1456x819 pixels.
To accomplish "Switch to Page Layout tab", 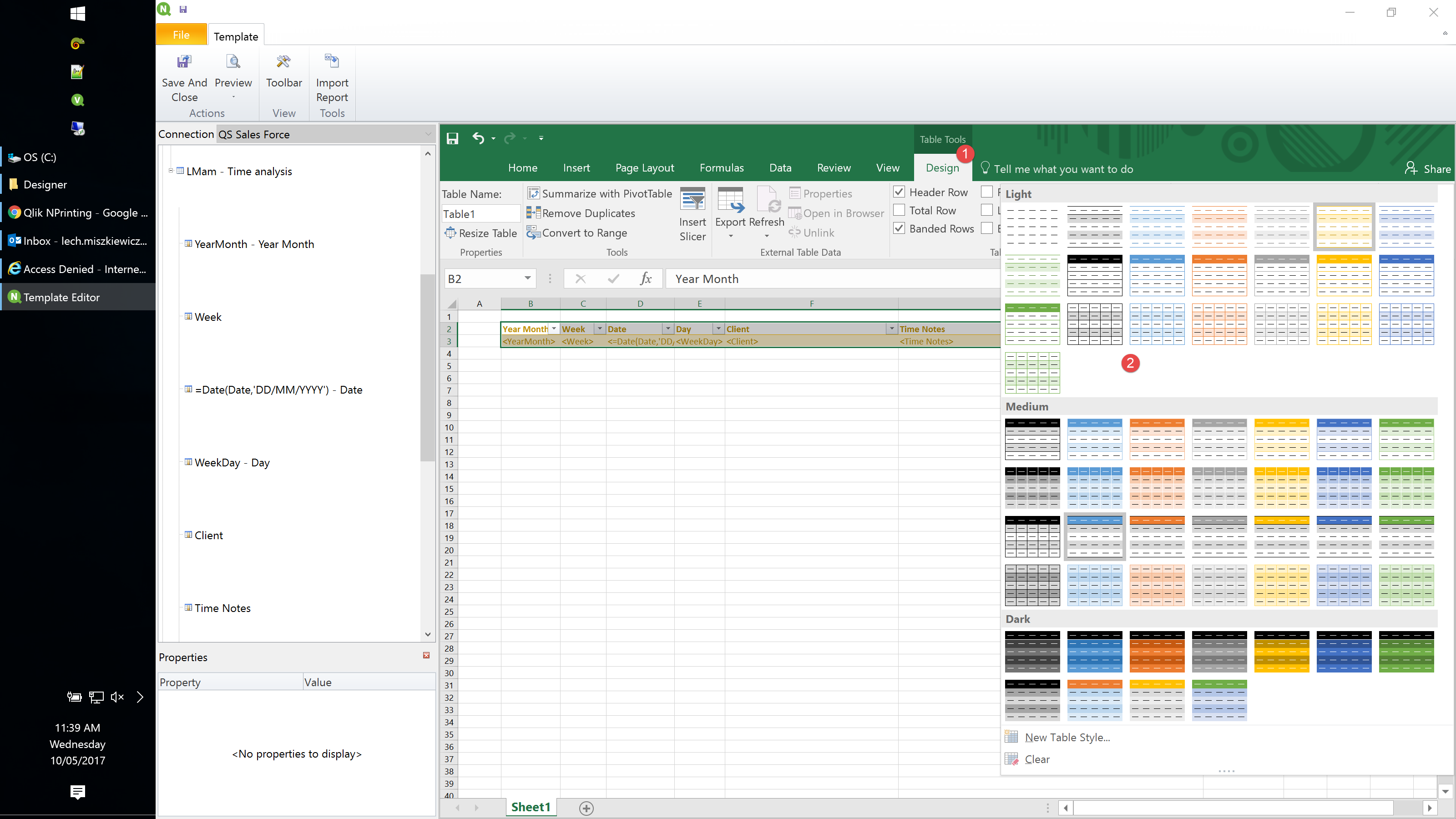I will click(x=644, y=168).
